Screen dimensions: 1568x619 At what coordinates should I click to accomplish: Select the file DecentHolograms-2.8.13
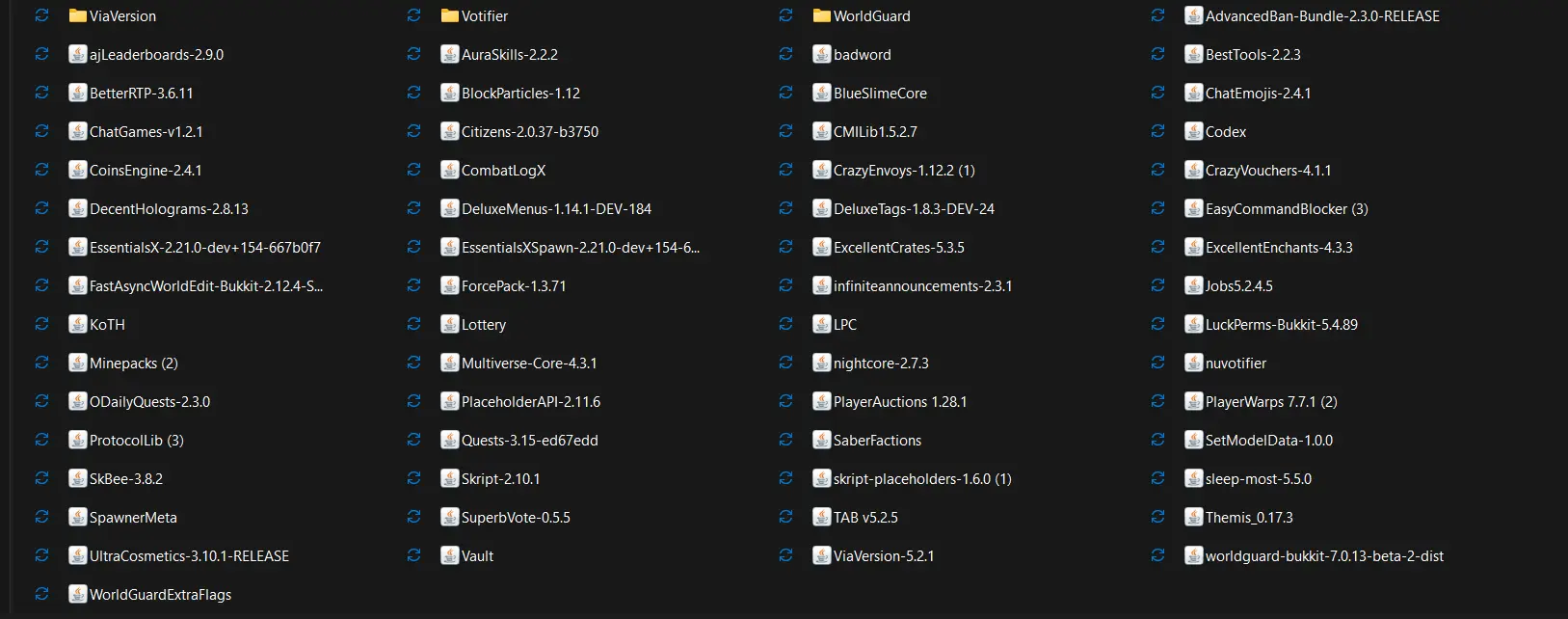169,209
